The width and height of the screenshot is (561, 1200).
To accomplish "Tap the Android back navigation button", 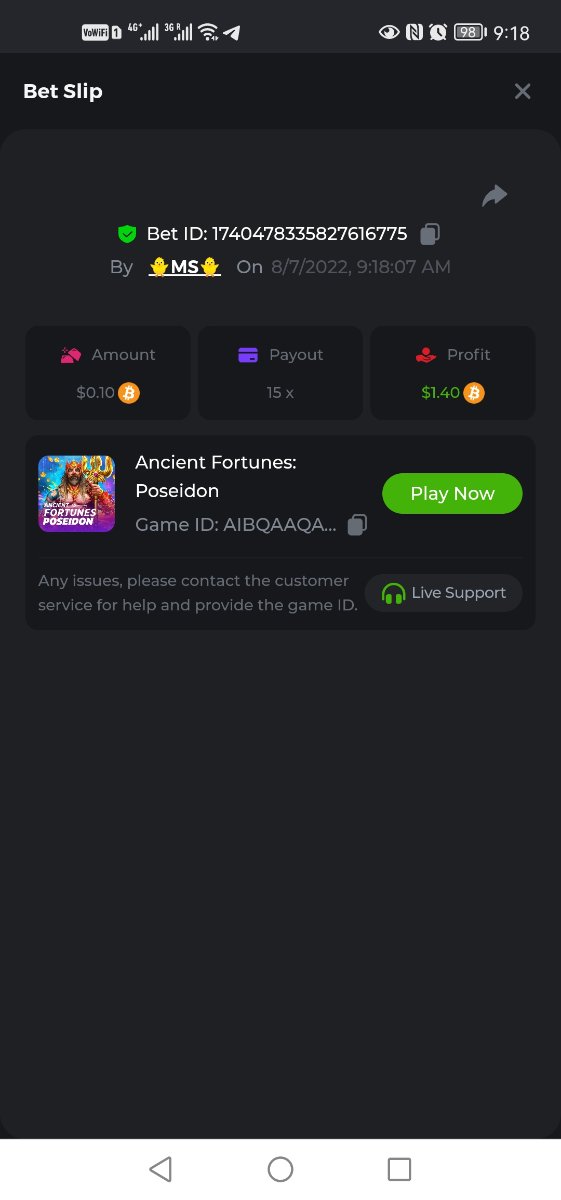I will pyautogui.click(x=160, y=1169).
